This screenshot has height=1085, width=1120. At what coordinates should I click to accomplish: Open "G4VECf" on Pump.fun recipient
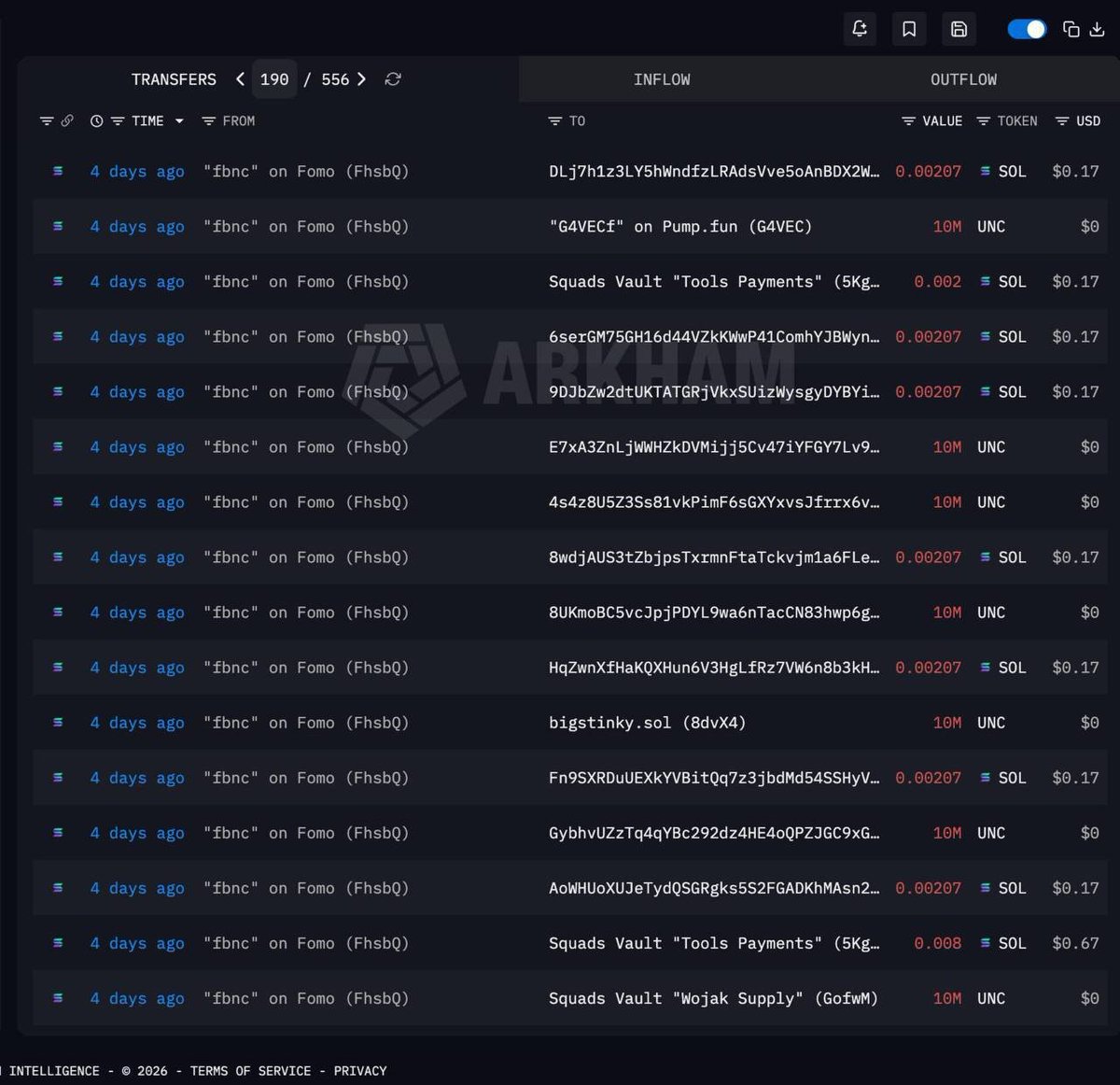click(x=680, y=226)
